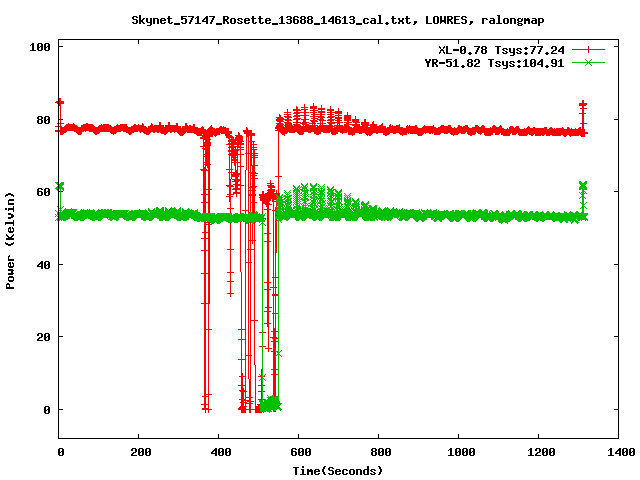Select the YR-51.82 Tsys:104.91 legend entry
640x480 pixels.
tap(494, 63)
